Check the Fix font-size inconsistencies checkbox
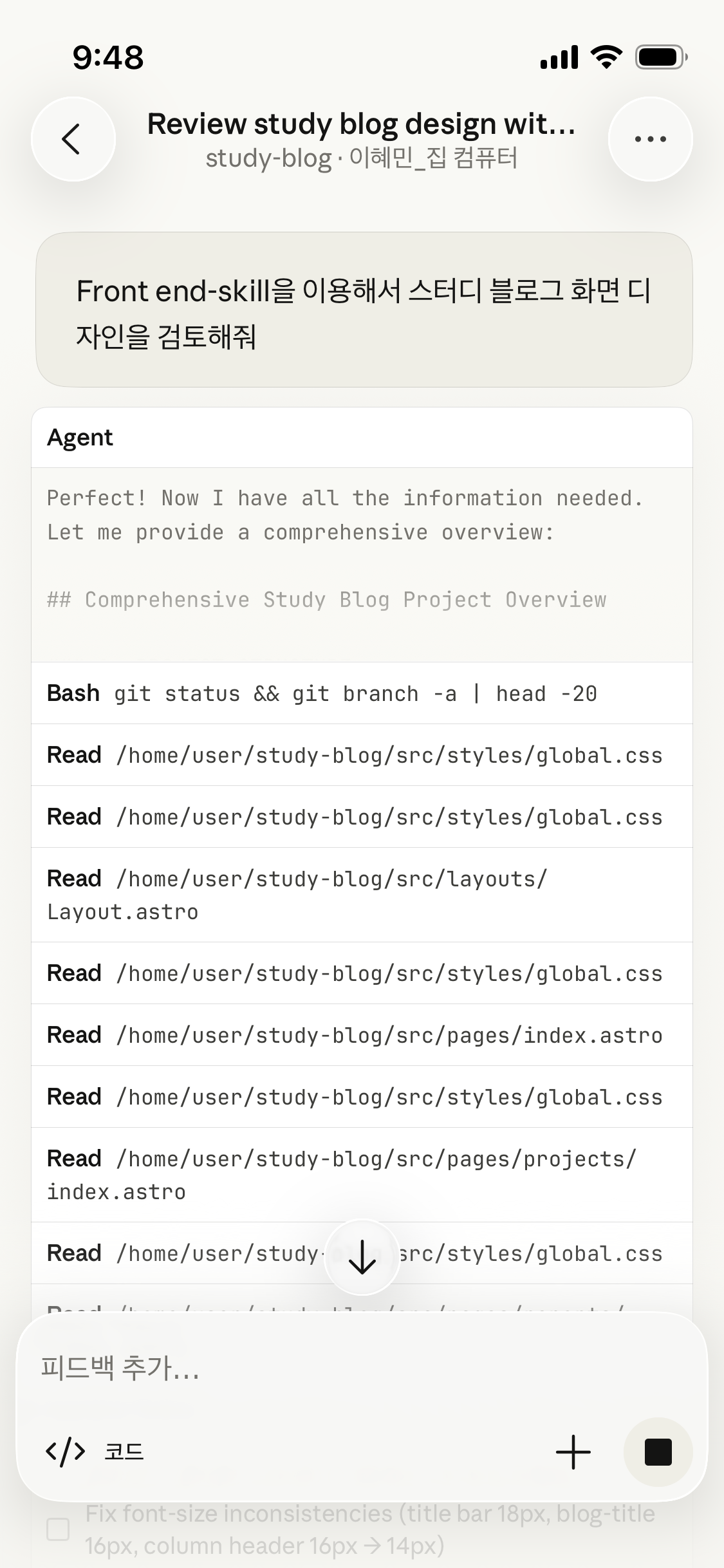The width and height of the screenshot is (724, 1568). pos(59,1529)
